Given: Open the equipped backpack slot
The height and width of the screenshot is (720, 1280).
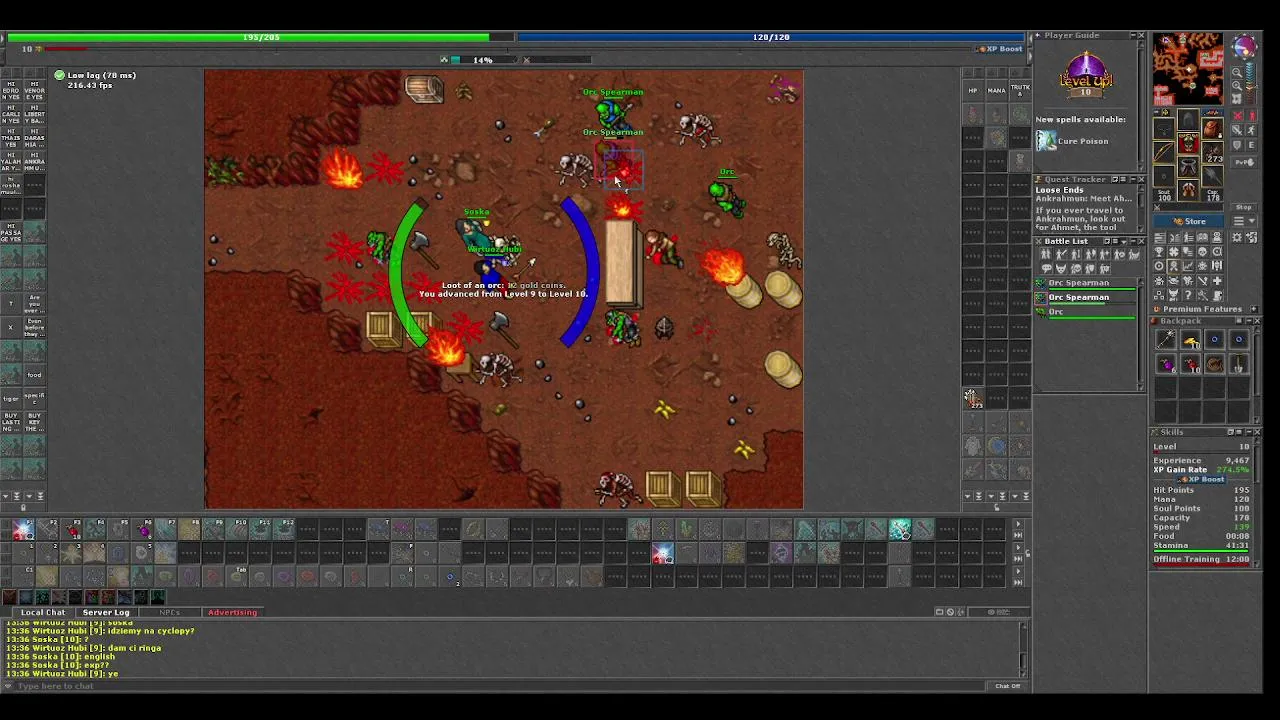Looking at the screenshot, I should click(x=1212, y=128).
